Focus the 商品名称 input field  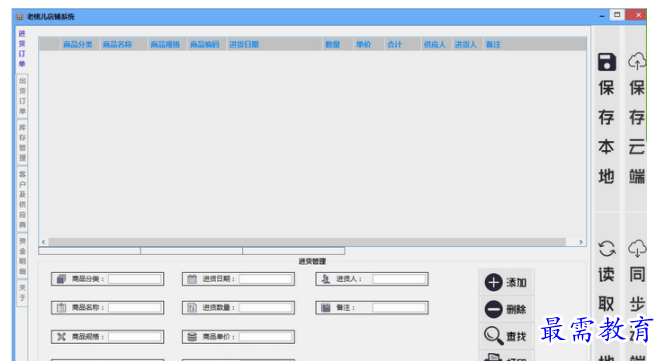coord(135,308)
